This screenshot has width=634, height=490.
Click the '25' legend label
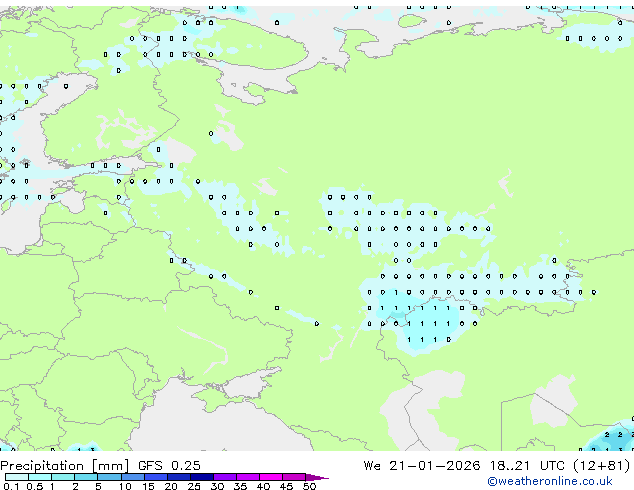pyautogui.click(x=194, y=486)
